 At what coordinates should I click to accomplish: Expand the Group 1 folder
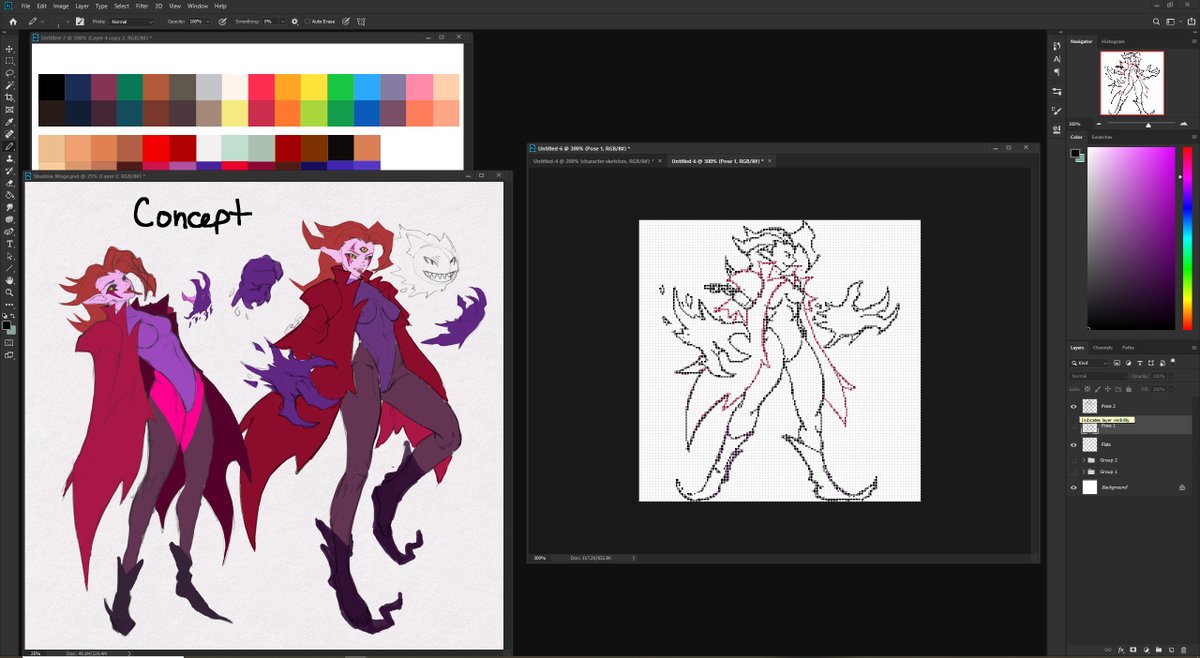tap(1083, 471)
